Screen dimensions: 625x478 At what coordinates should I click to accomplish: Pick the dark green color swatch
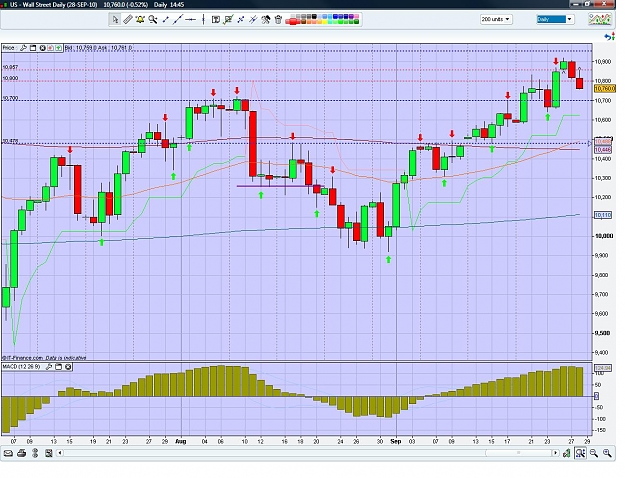(356, 22)
